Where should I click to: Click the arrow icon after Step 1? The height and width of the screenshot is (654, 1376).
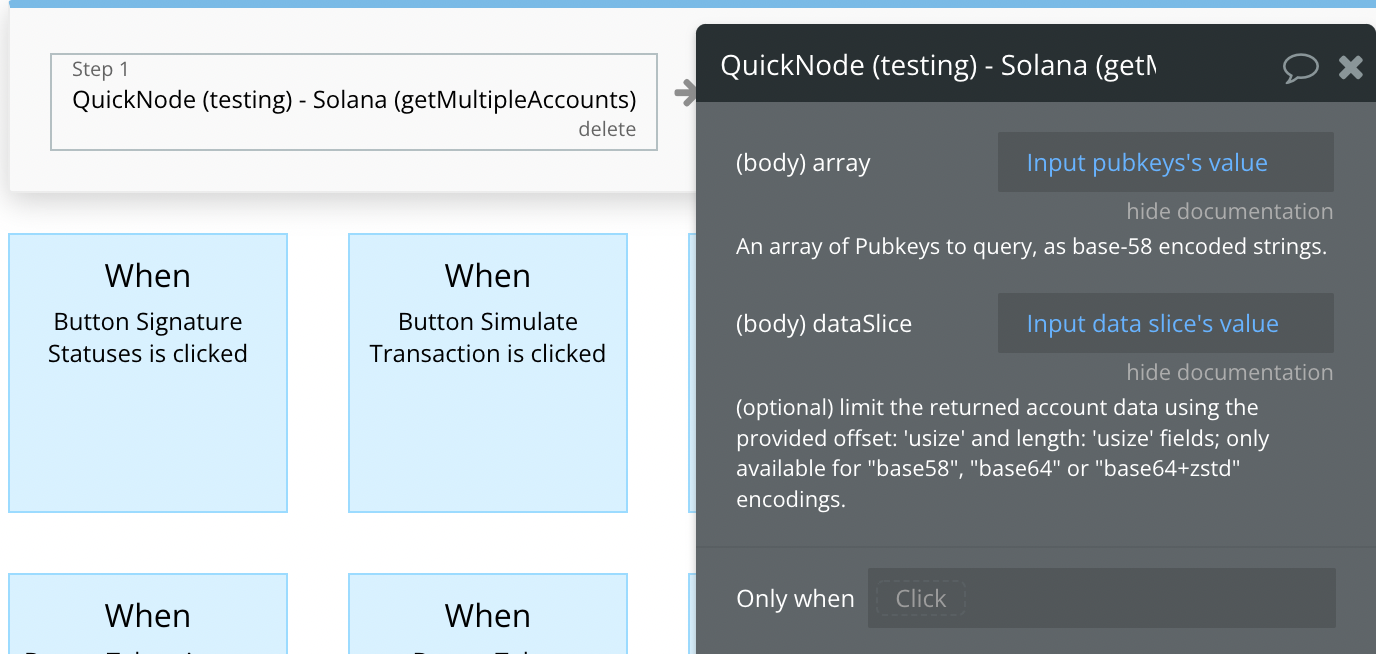click(685, 93)
